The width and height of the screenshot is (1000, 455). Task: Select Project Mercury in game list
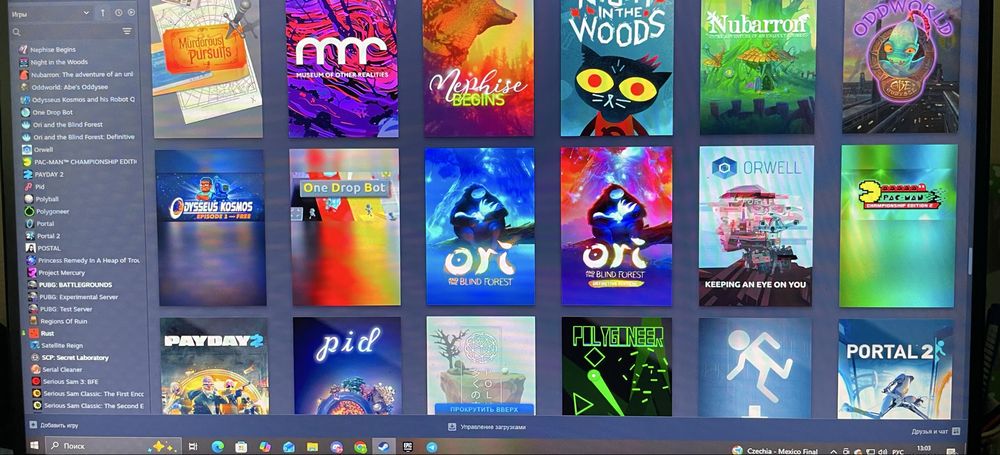tap(61, 272)
